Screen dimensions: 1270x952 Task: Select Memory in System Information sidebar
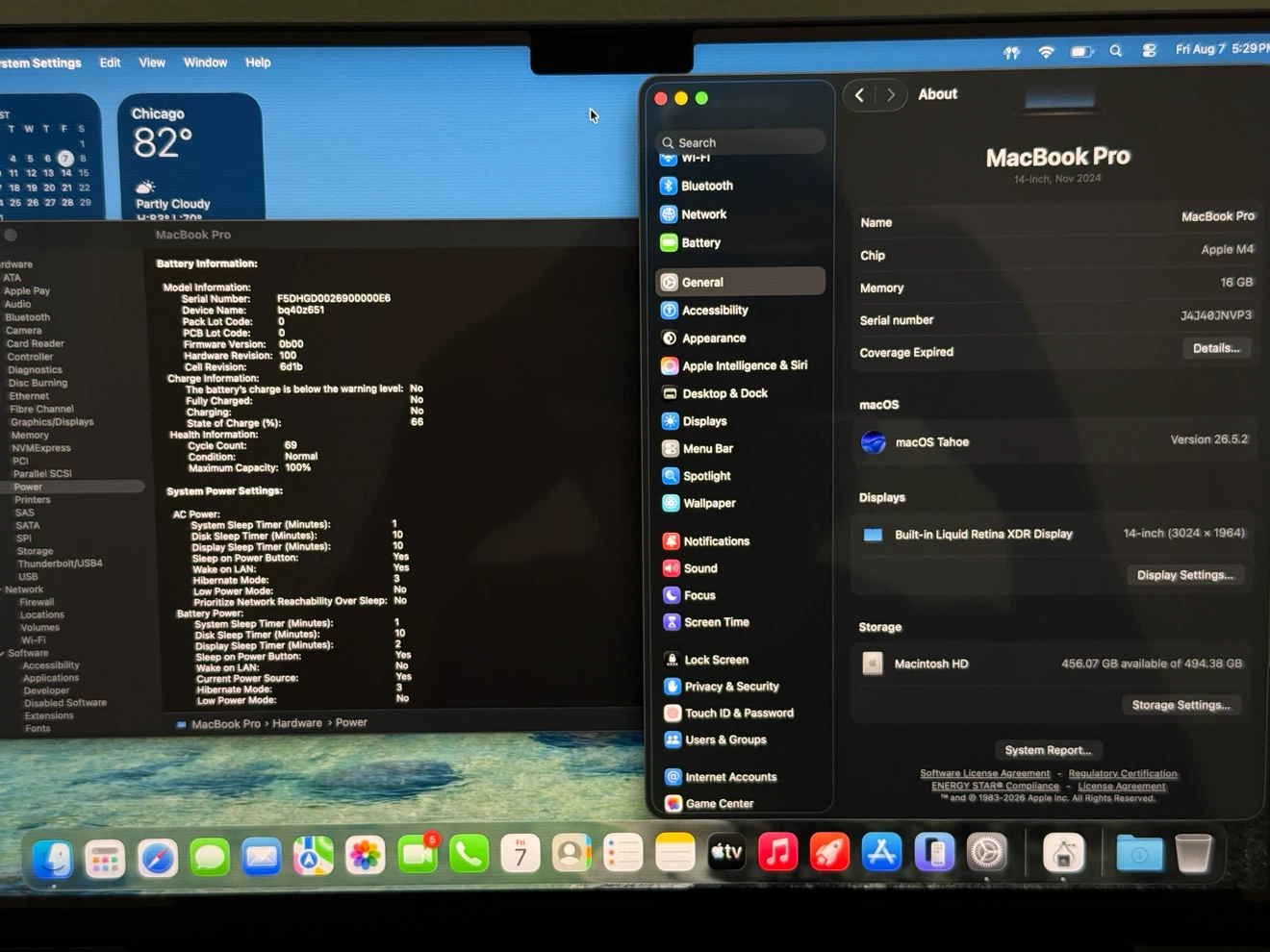[x=30, y=435]
